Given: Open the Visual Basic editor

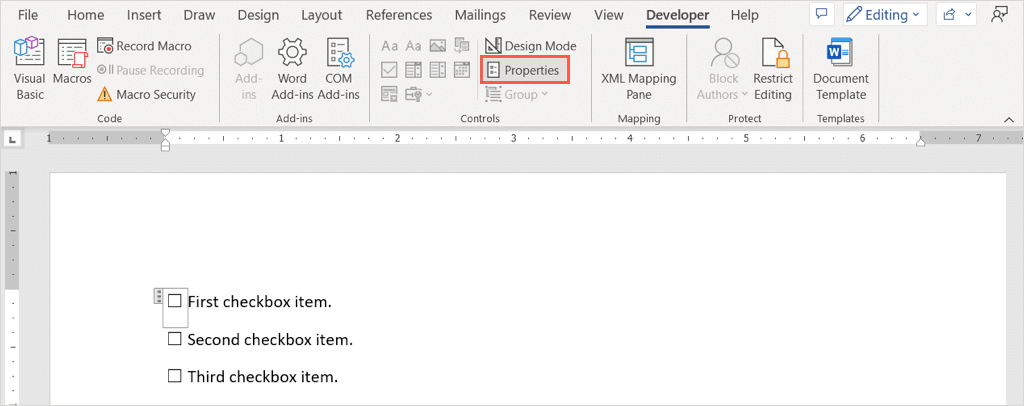Looking at the screenshot, I should [29, 69].
